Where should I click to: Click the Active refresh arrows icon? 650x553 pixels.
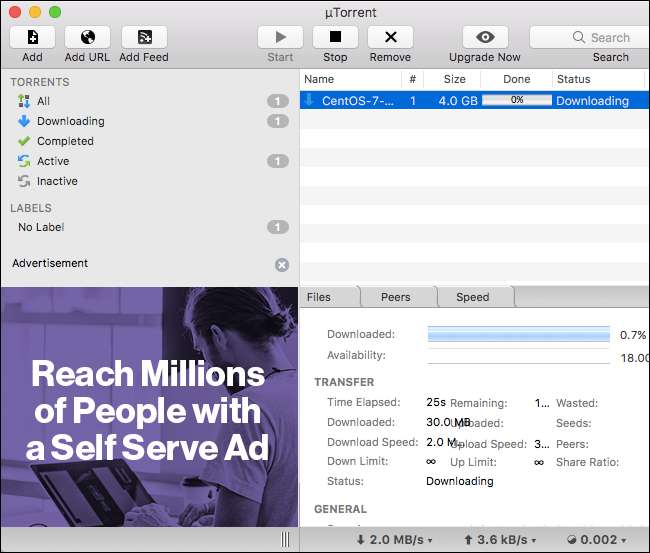click(x=24, y=161)
